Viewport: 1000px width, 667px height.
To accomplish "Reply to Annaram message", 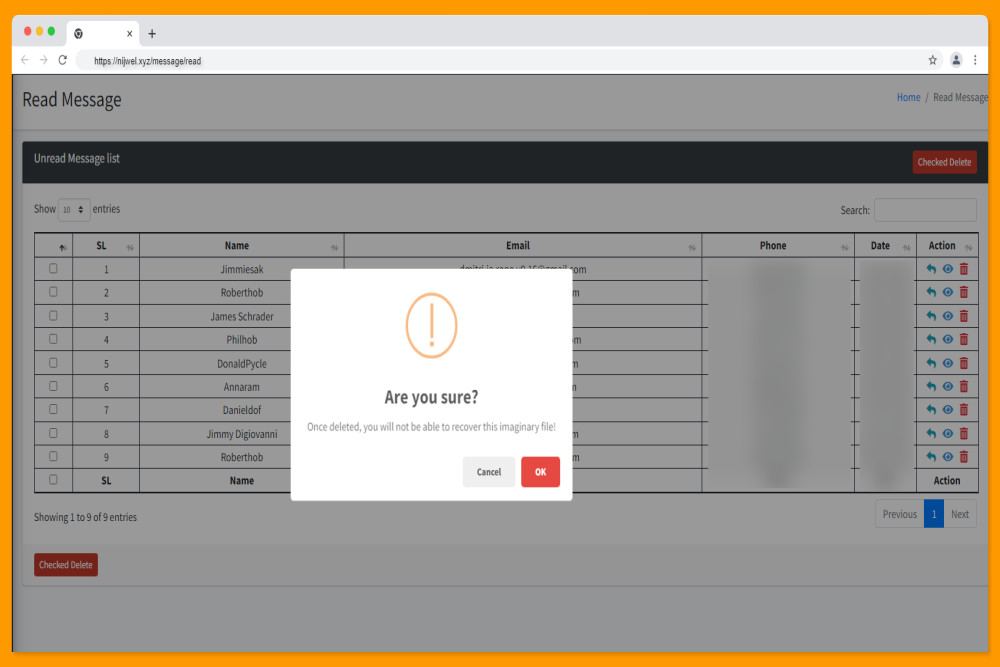I will click(931, 386).
